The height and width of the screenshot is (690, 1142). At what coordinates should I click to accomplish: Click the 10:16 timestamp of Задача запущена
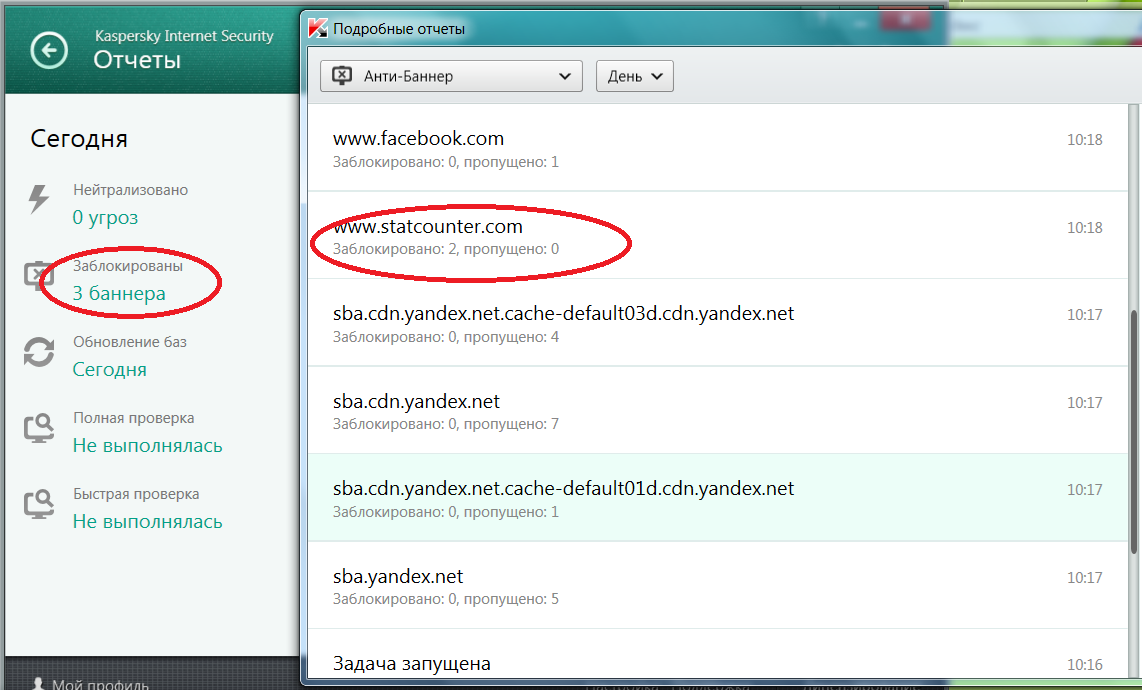point(1084,664)
